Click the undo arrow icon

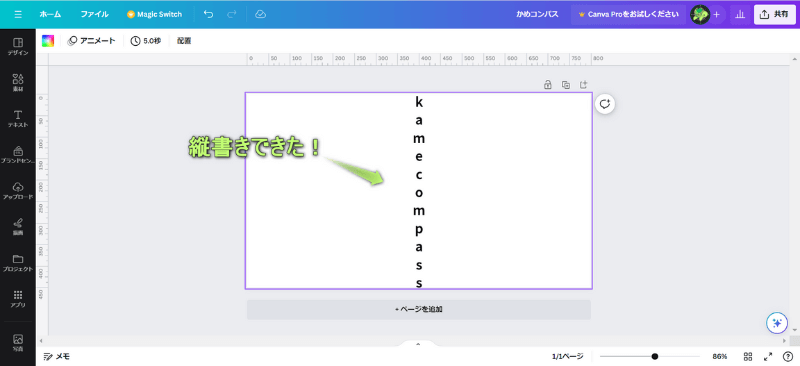point(208,14)
